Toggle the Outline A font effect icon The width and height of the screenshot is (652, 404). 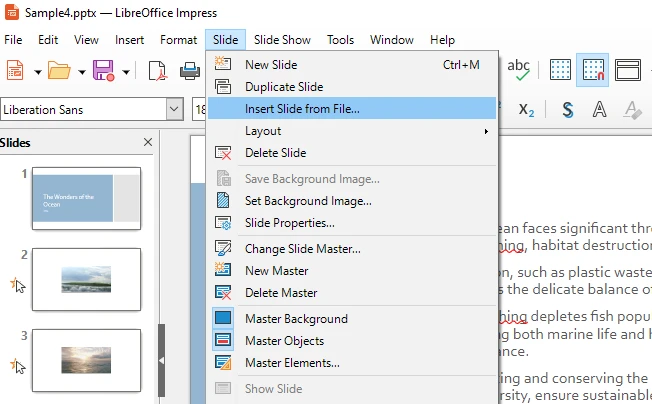599,110
